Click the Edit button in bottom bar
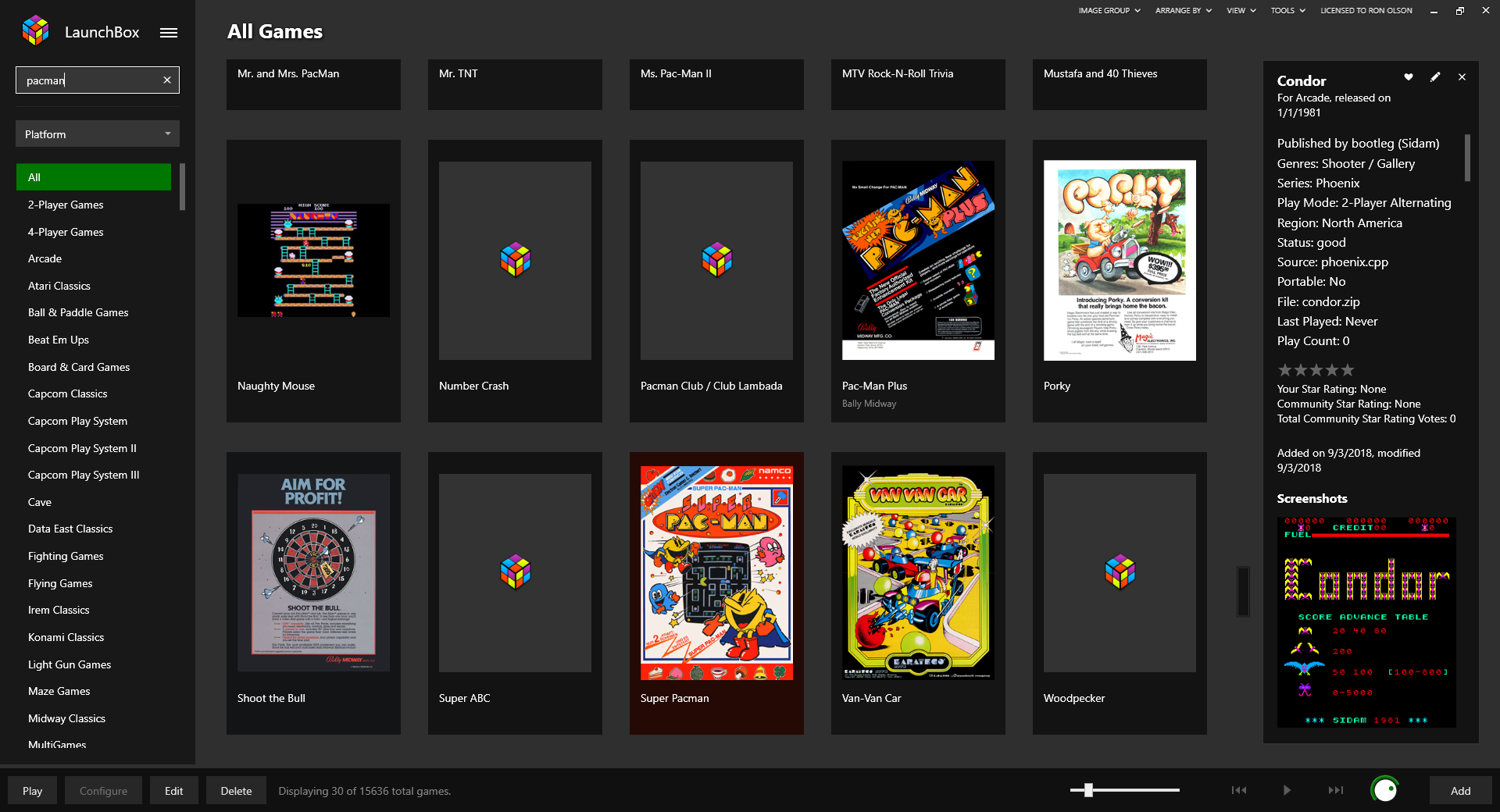The width and height of the screenshot is (1500, 812). click(173, 790)
